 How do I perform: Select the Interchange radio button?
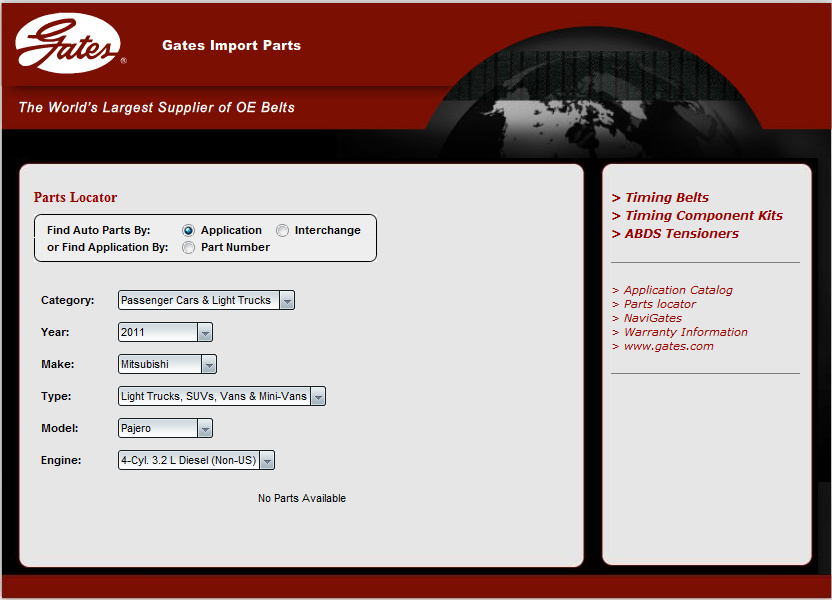282,230
